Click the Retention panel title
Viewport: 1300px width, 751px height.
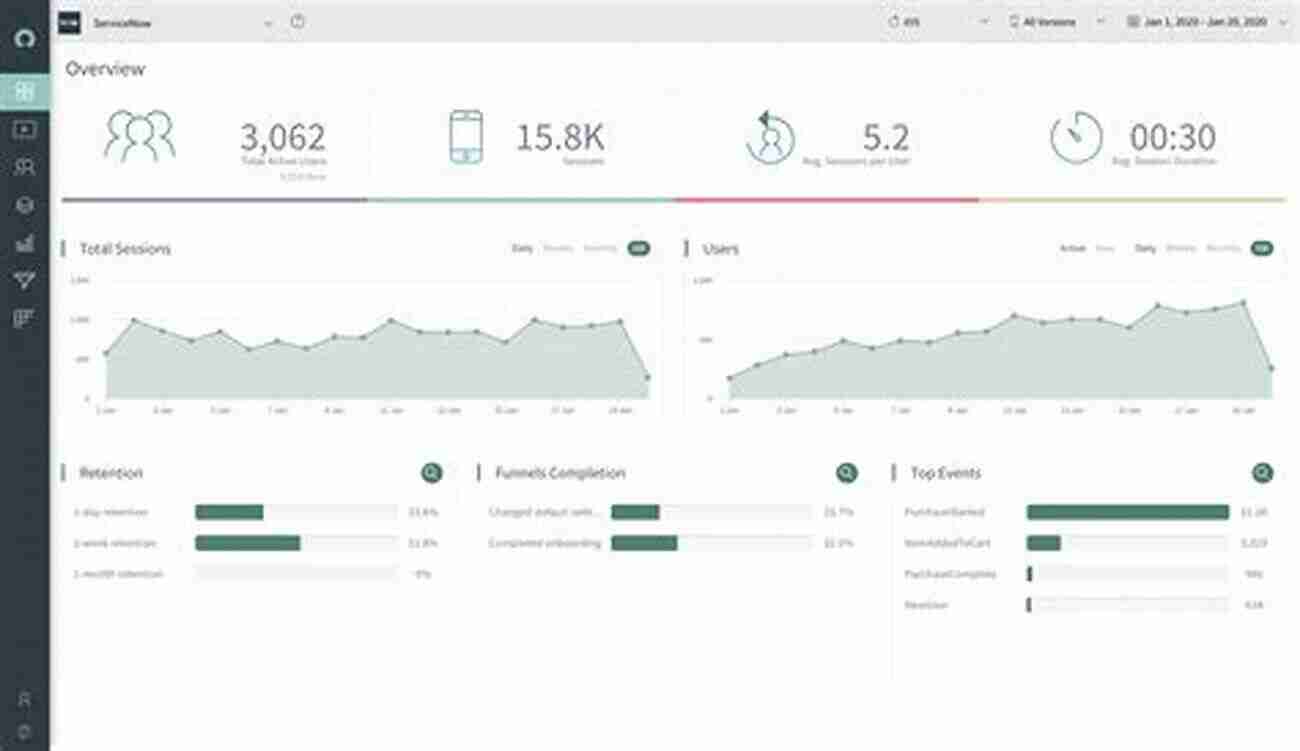[x=111, y=473]
